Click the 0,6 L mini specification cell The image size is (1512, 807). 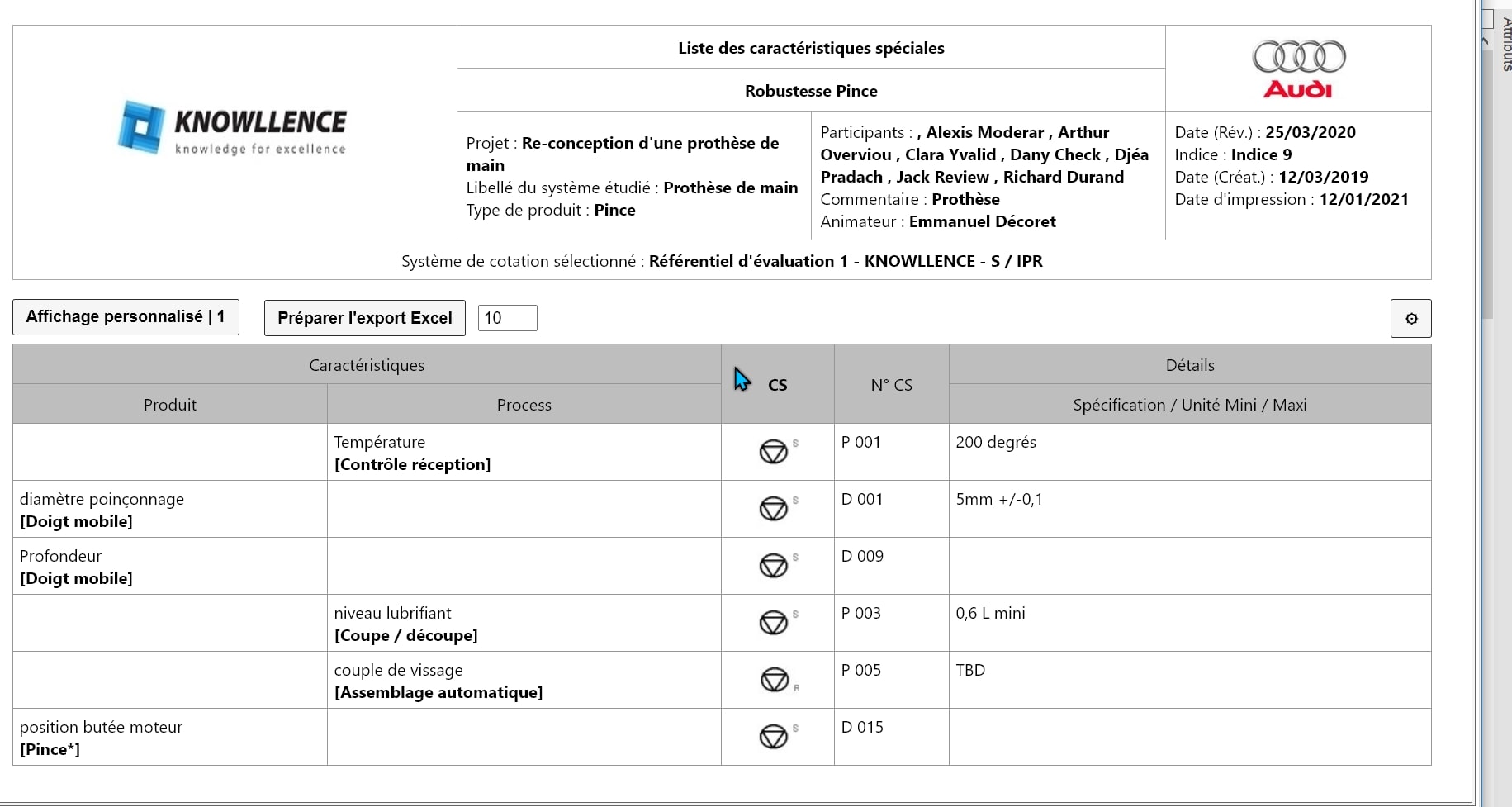point(1190,624)
